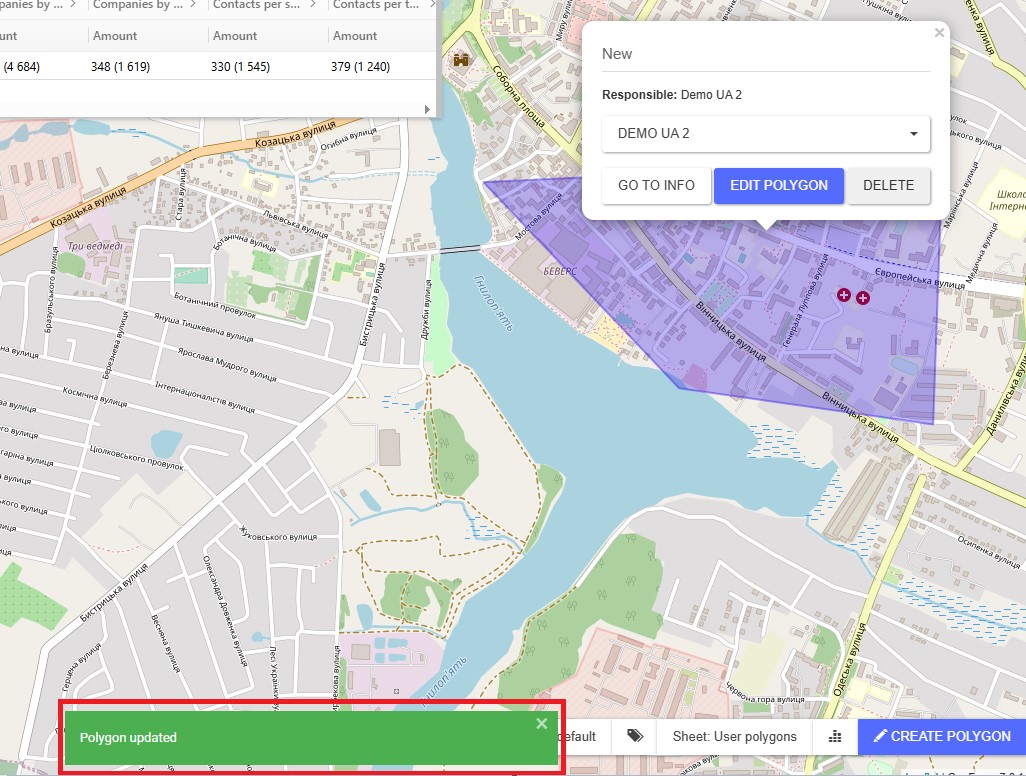
Task: Click the tag icon in bottom toolbar
Action: click(x=635, y=736)
